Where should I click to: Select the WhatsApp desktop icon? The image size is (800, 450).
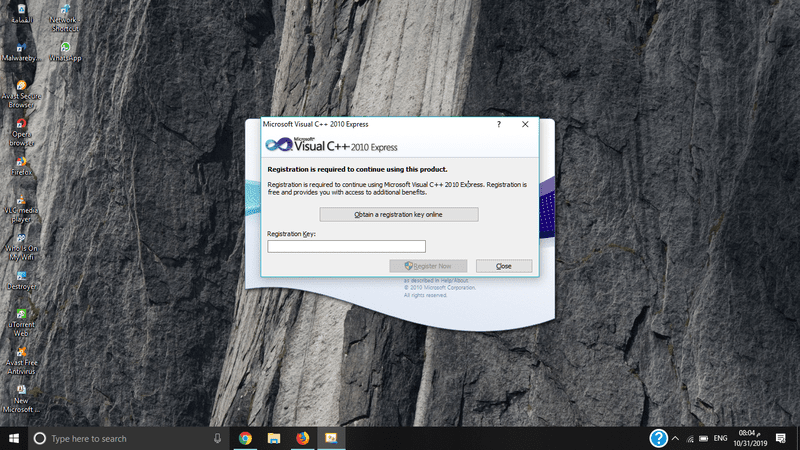[65, 52]
